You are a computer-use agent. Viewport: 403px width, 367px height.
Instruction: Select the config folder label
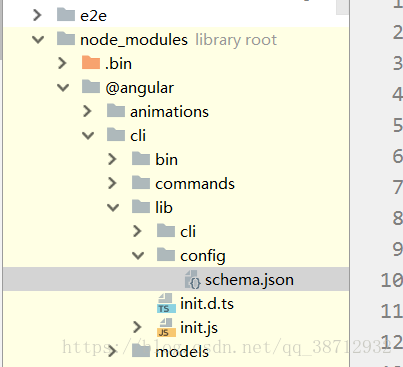(x=203, y=256)
